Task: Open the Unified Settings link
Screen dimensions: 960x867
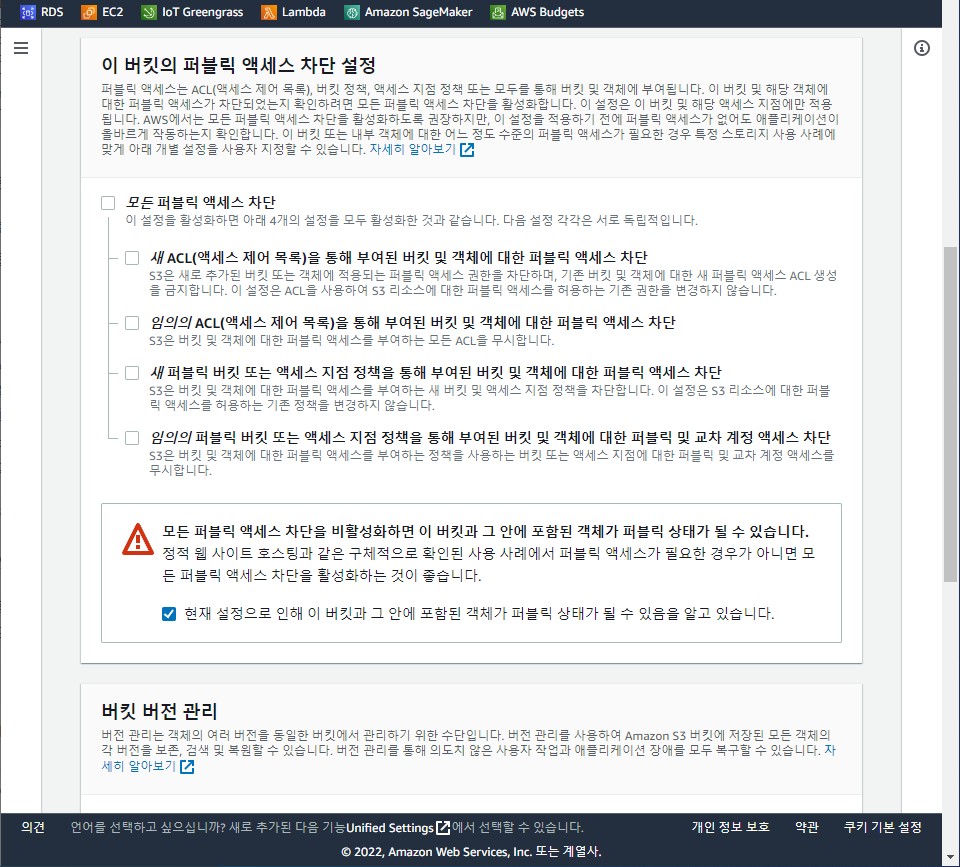Action: 390,828
